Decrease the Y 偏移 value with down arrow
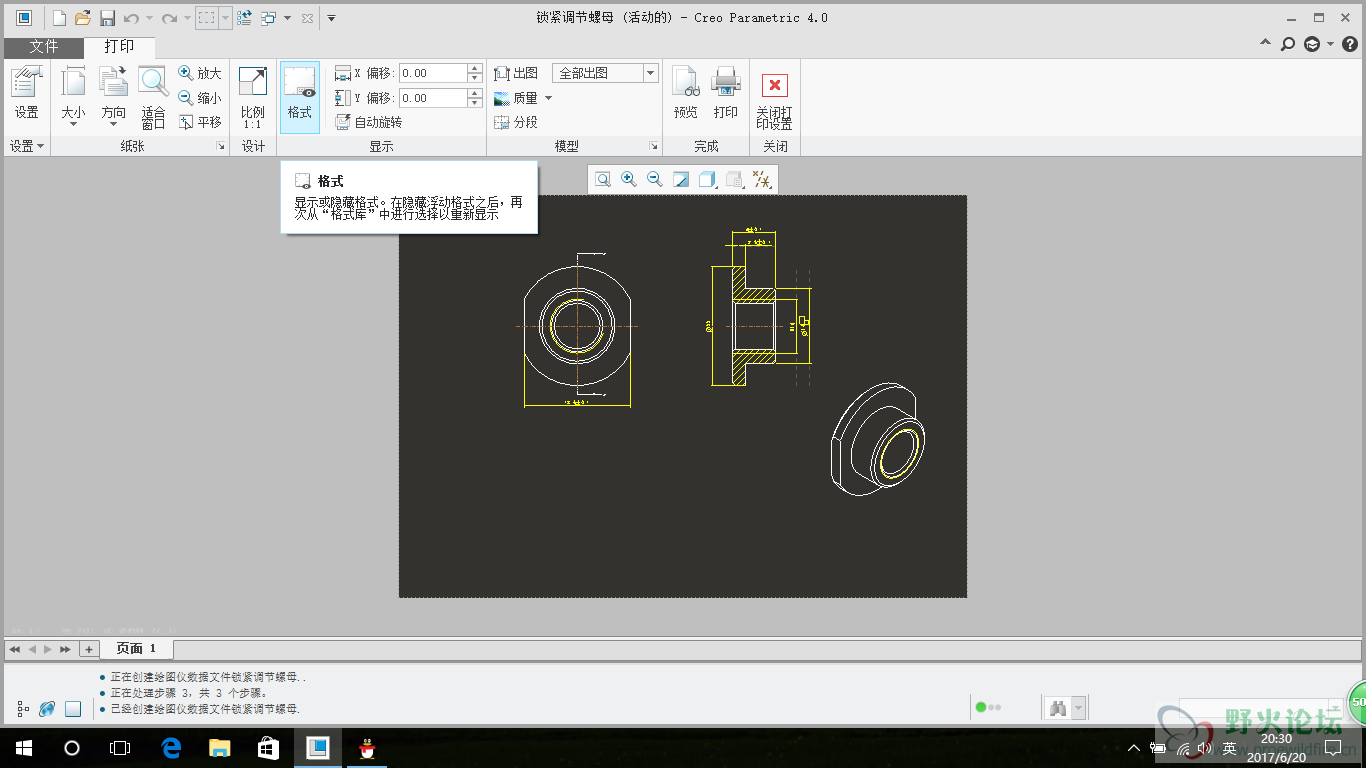The width and height of the screenshot is (1366, 768). coord(475,103)
